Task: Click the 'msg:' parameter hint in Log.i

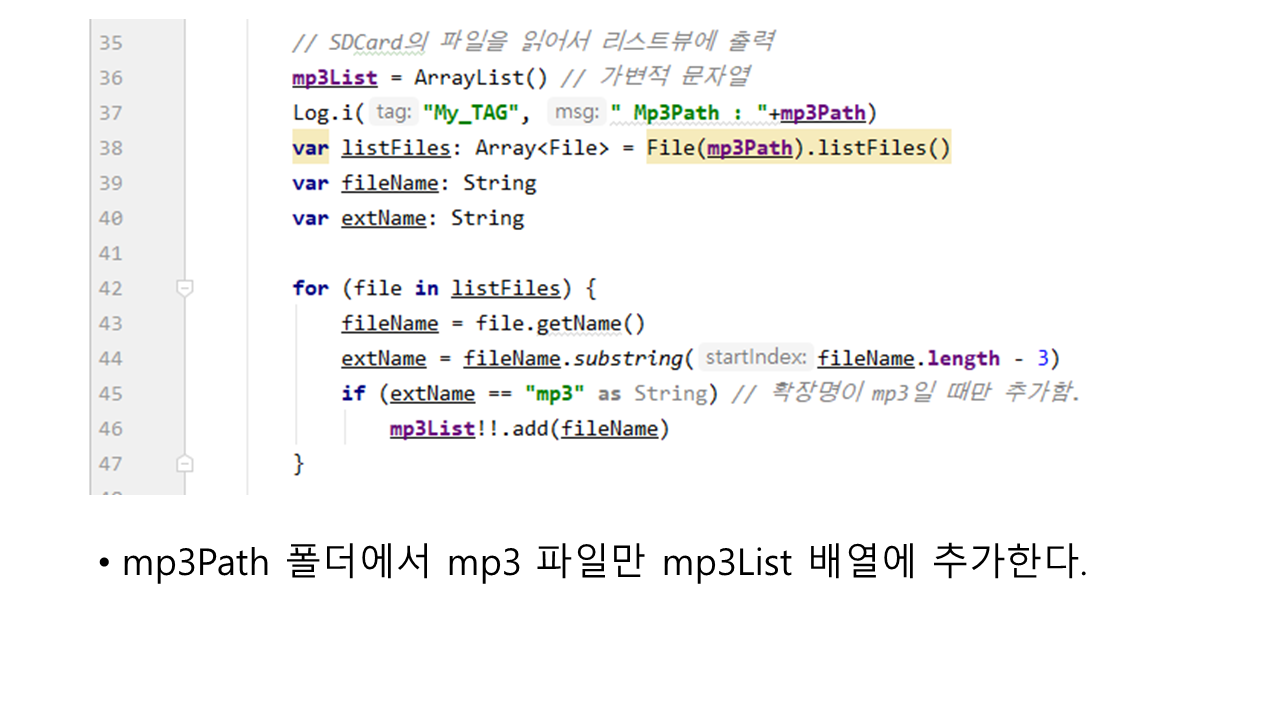Action: coord(576,113)
